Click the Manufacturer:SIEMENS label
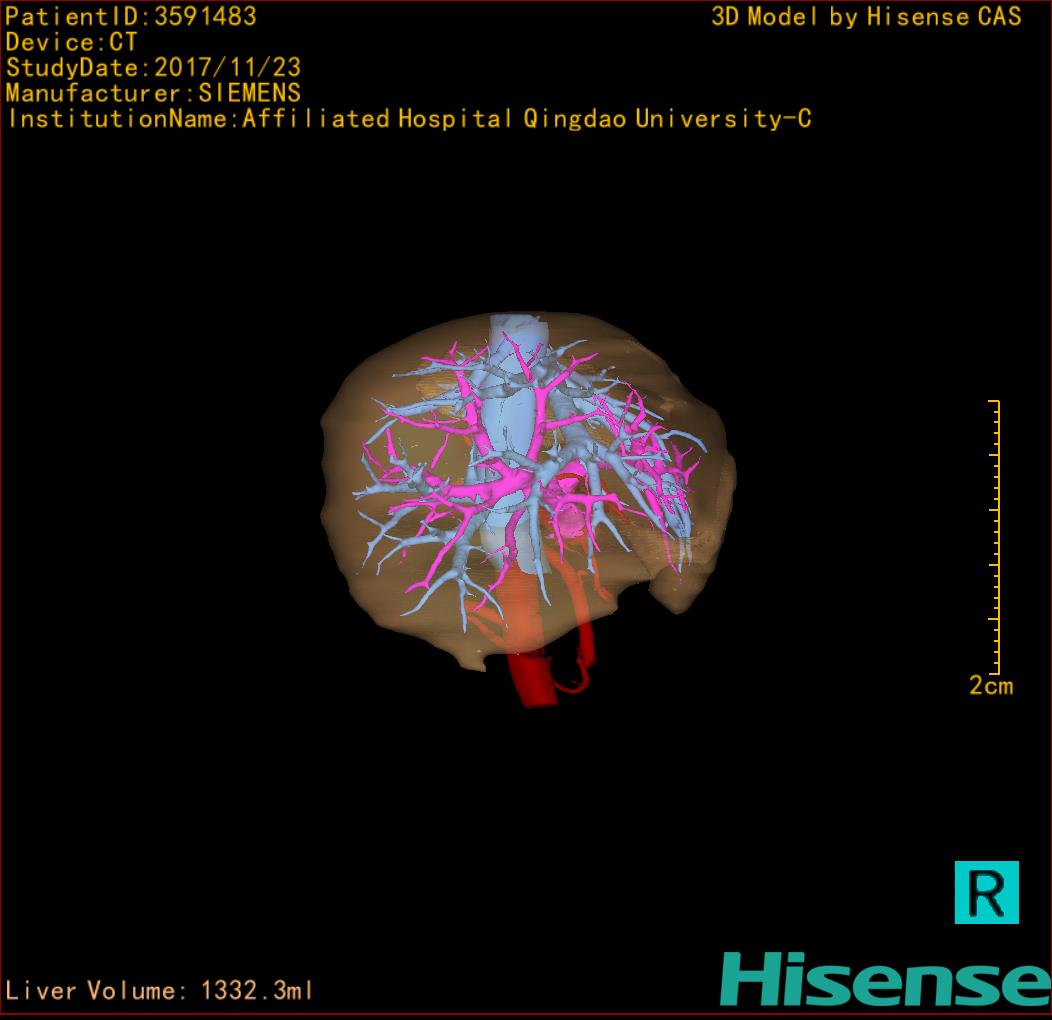 pos(153,94)
